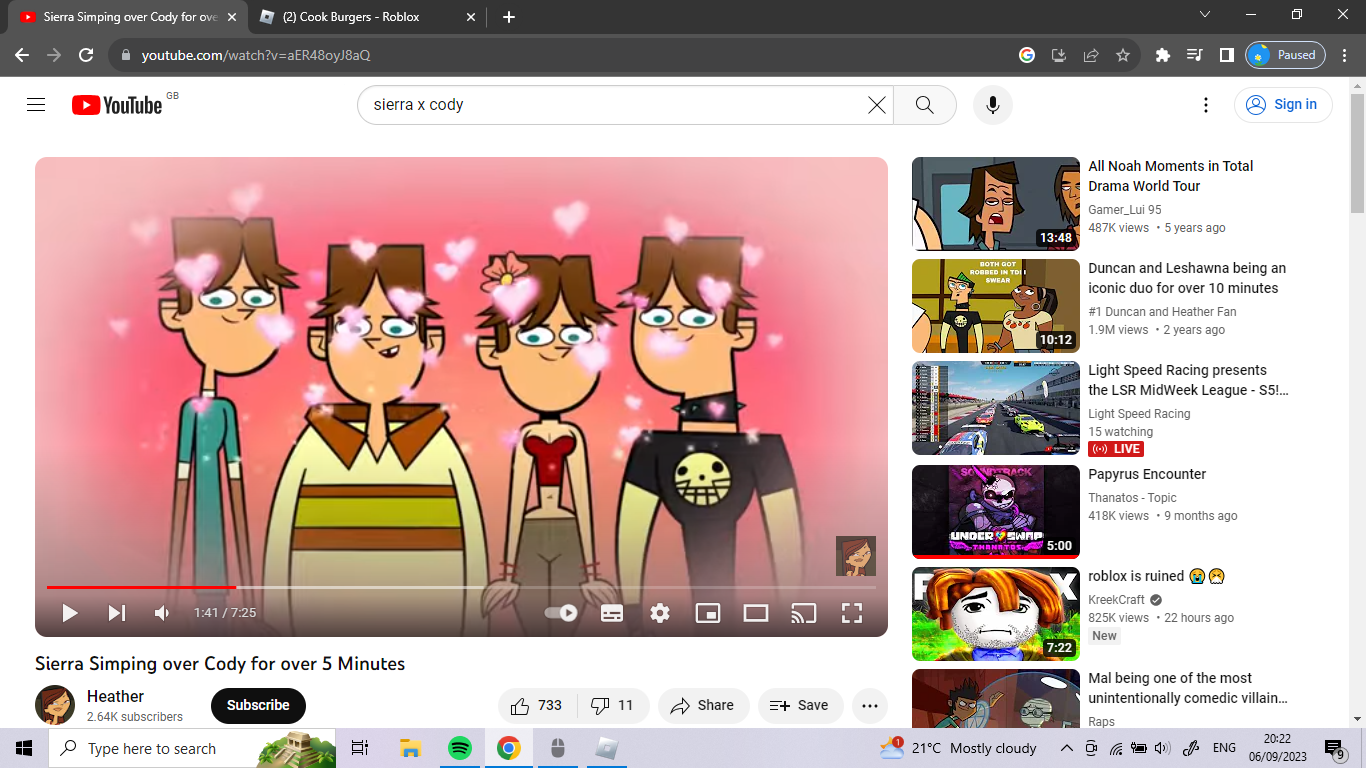This screenshot has height=768, width=1366.
Task: Click the Sign in button
Action: tap(1283, 105)
